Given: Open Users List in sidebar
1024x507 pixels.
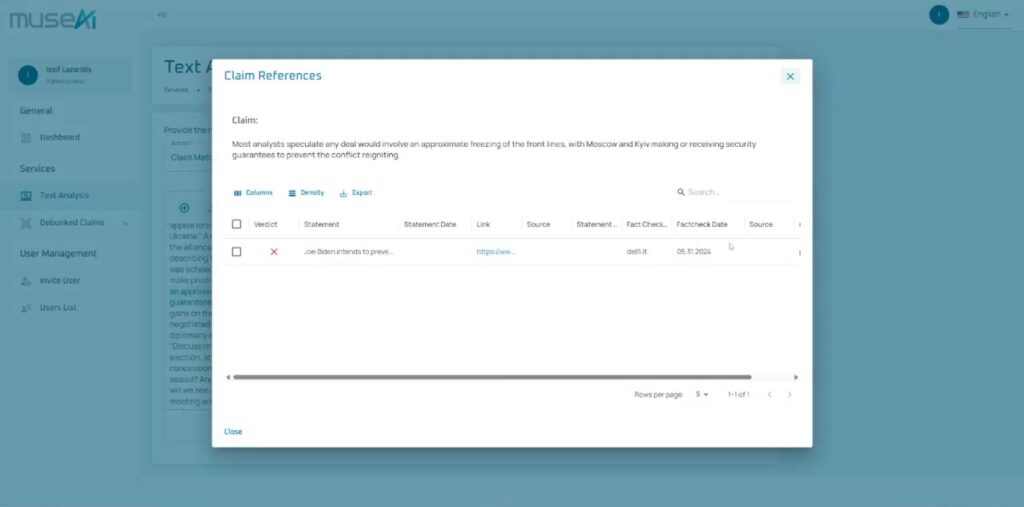Looking at the screenshot, I should tap(58, 307).
